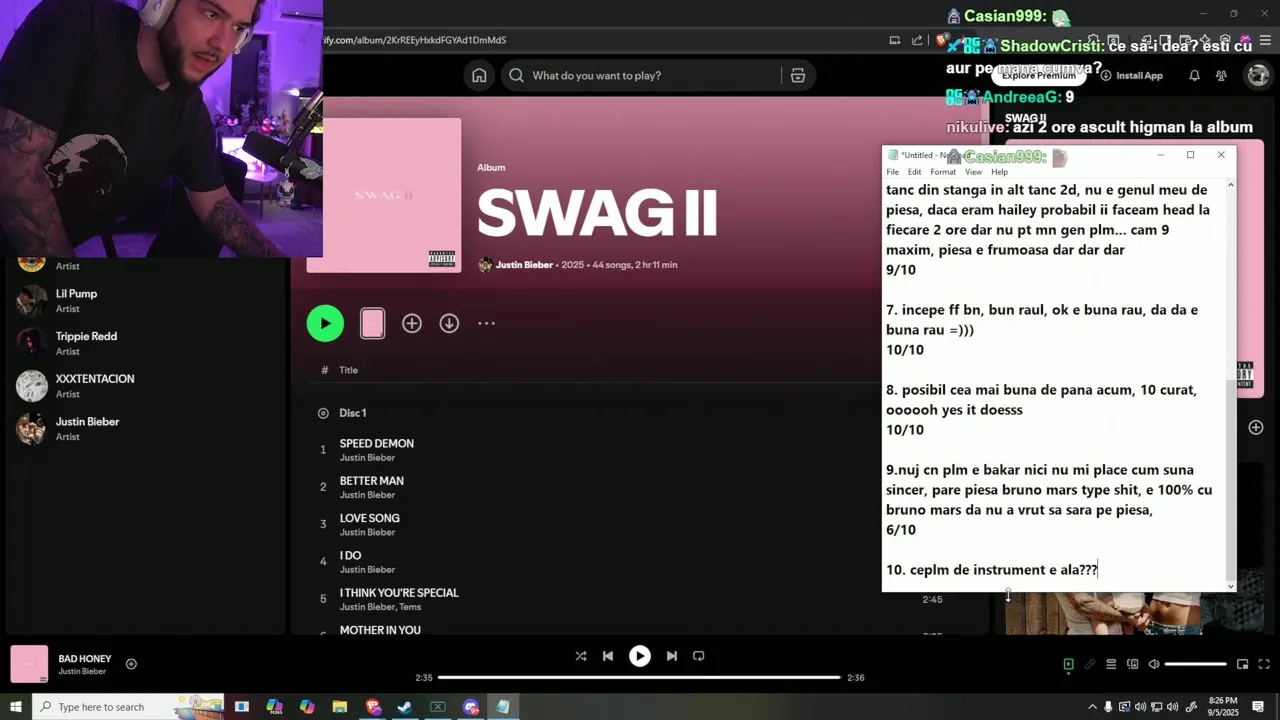Click the Windows taskbar search box
This screenshot has height=720, width=1280.
coord(128,707)
